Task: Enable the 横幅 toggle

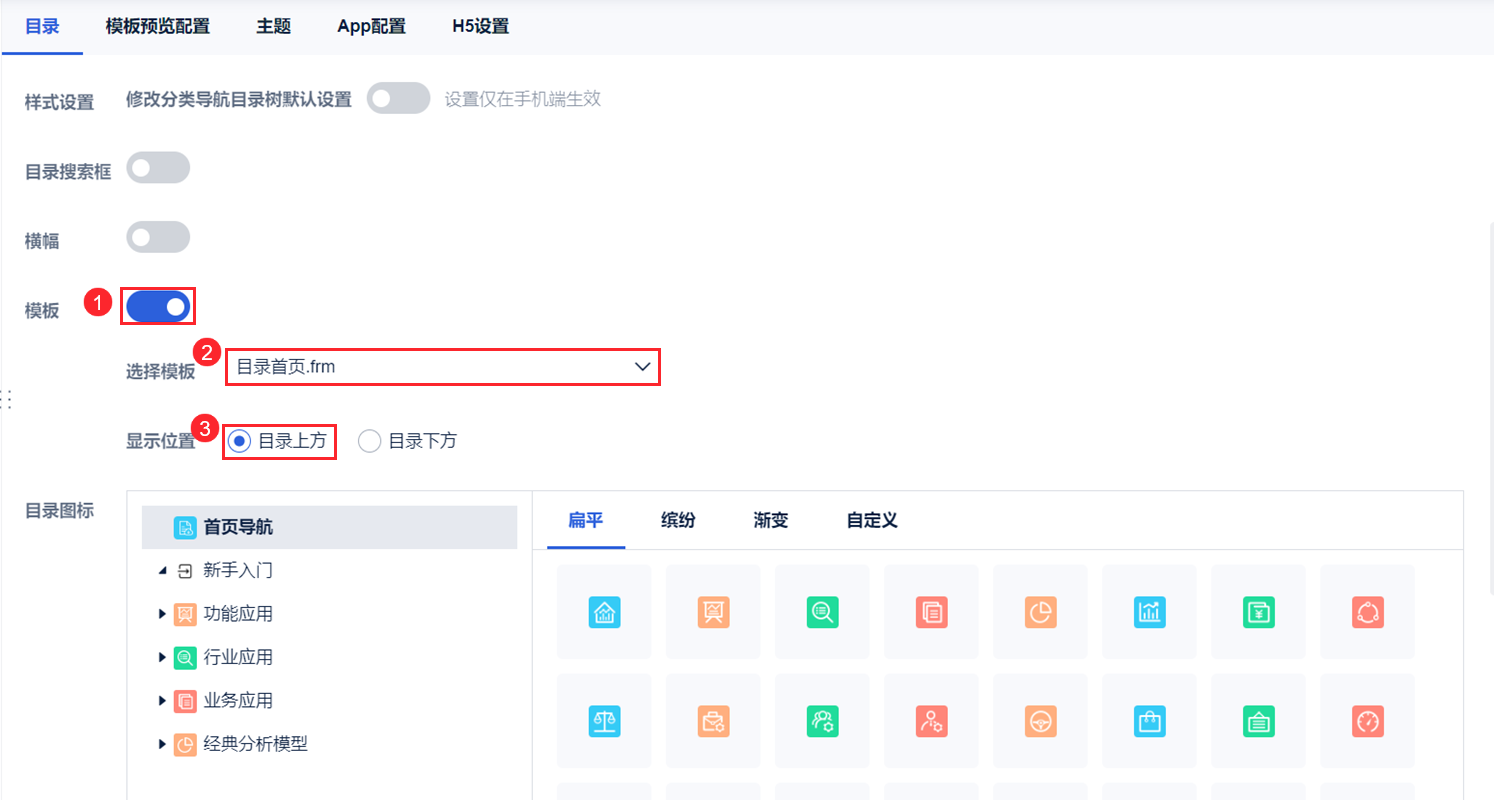Action: (x=158, y=237)
